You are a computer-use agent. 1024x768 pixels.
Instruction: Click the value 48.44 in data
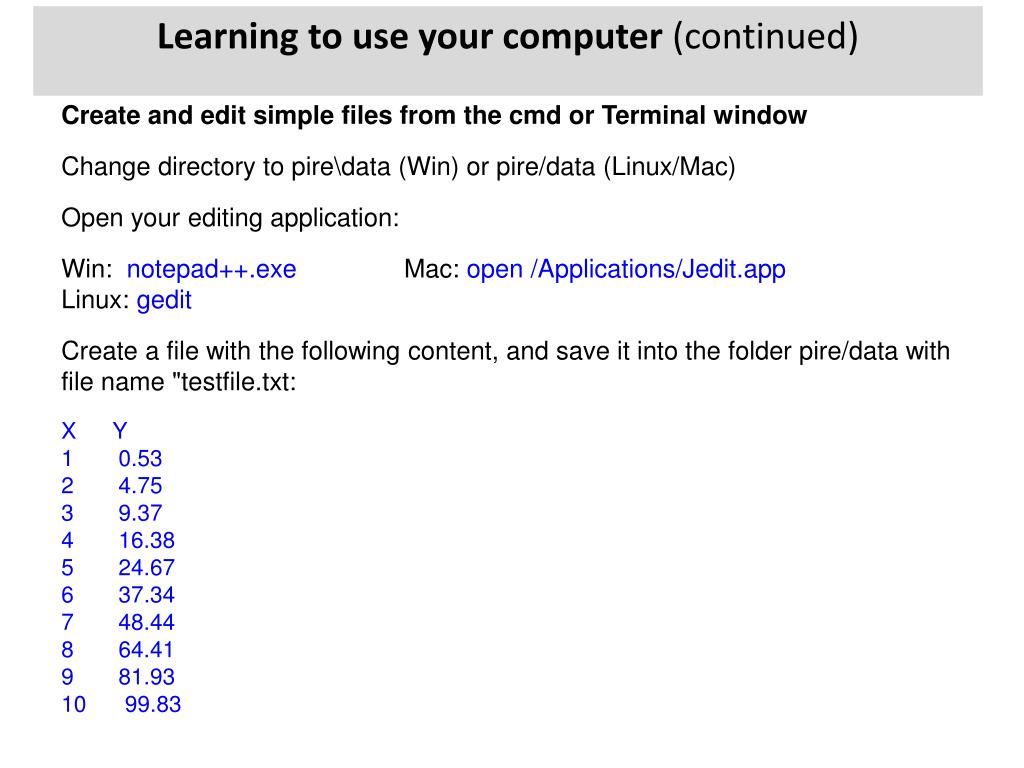click(146, 622)
